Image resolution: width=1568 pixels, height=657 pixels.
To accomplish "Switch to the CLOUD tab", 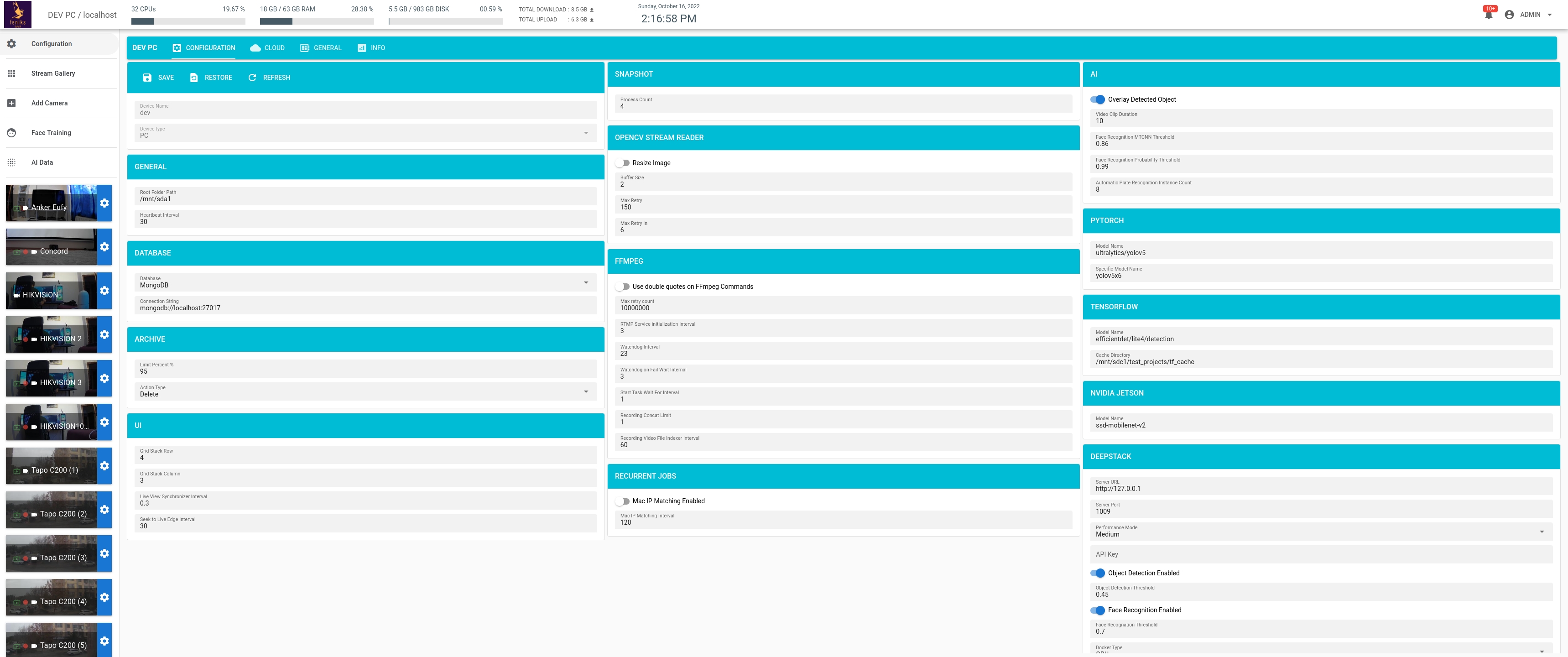I will (x=267, y=48).
